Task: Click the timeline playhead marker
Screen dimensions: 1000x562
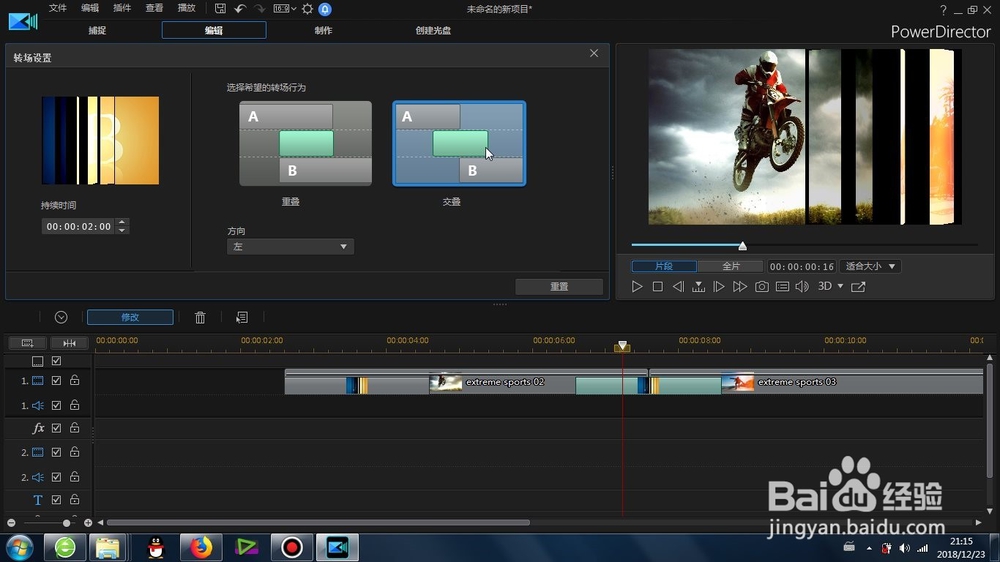Action: [622, 346]
